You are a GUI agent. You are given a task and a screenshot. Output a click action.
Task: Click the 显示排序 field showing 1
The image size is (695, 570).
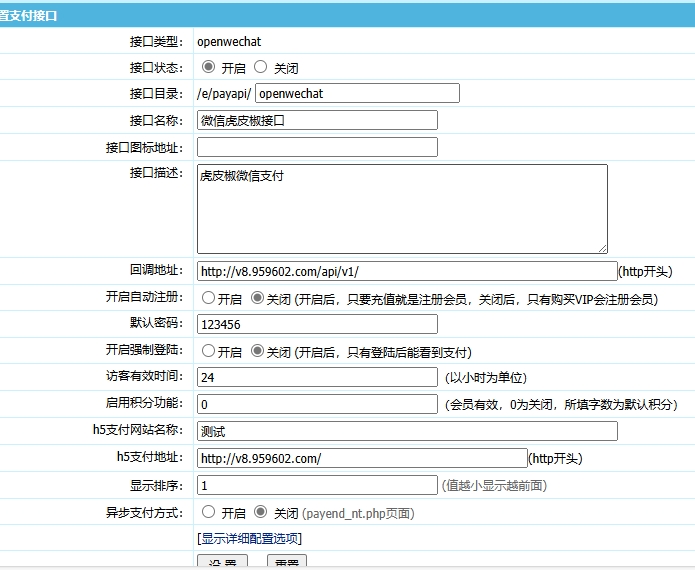[317, 485]
